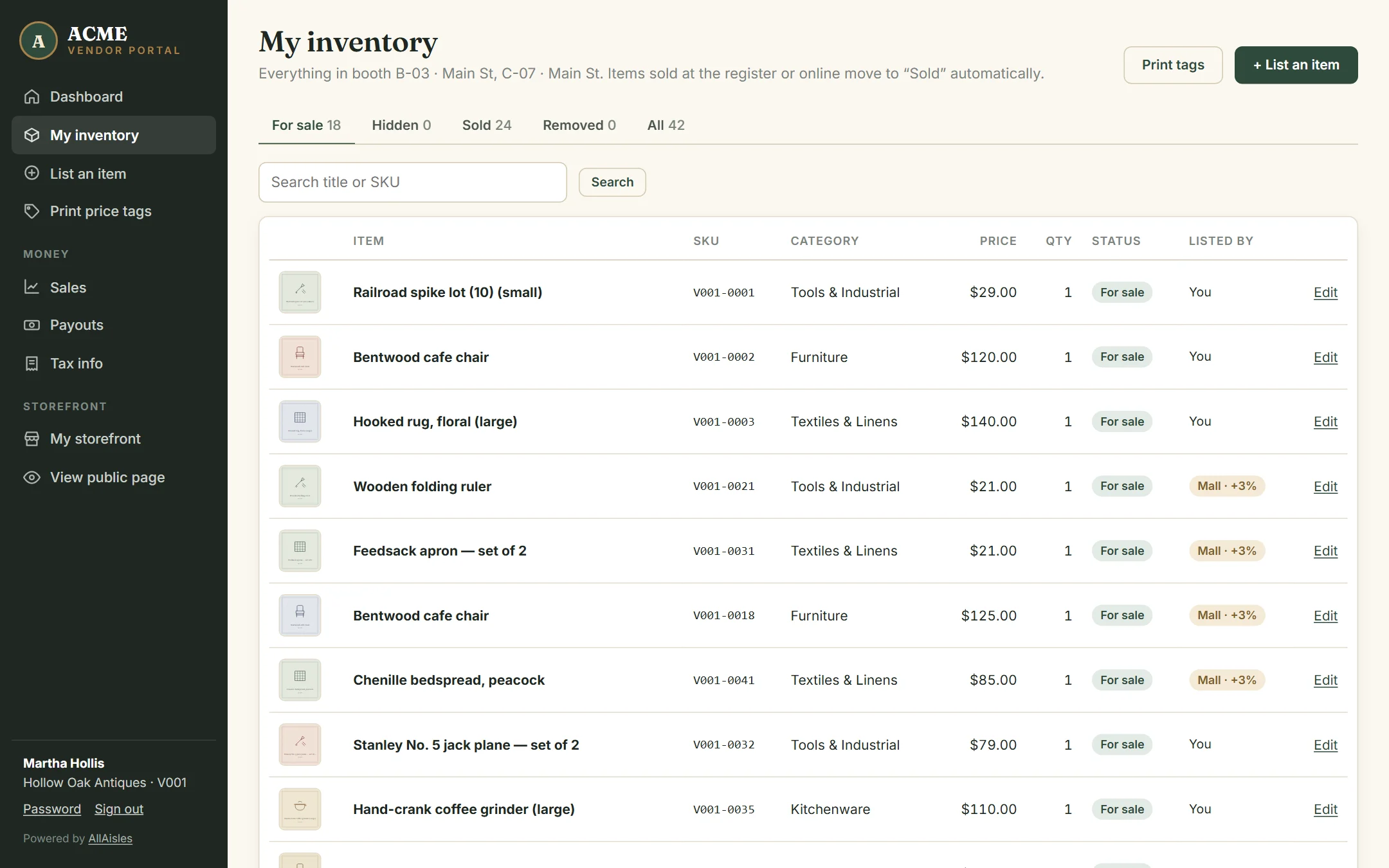Switch to the All 42 tab
The height and width of the screenshot is (868, 1389).
click(x=666, y=125)
